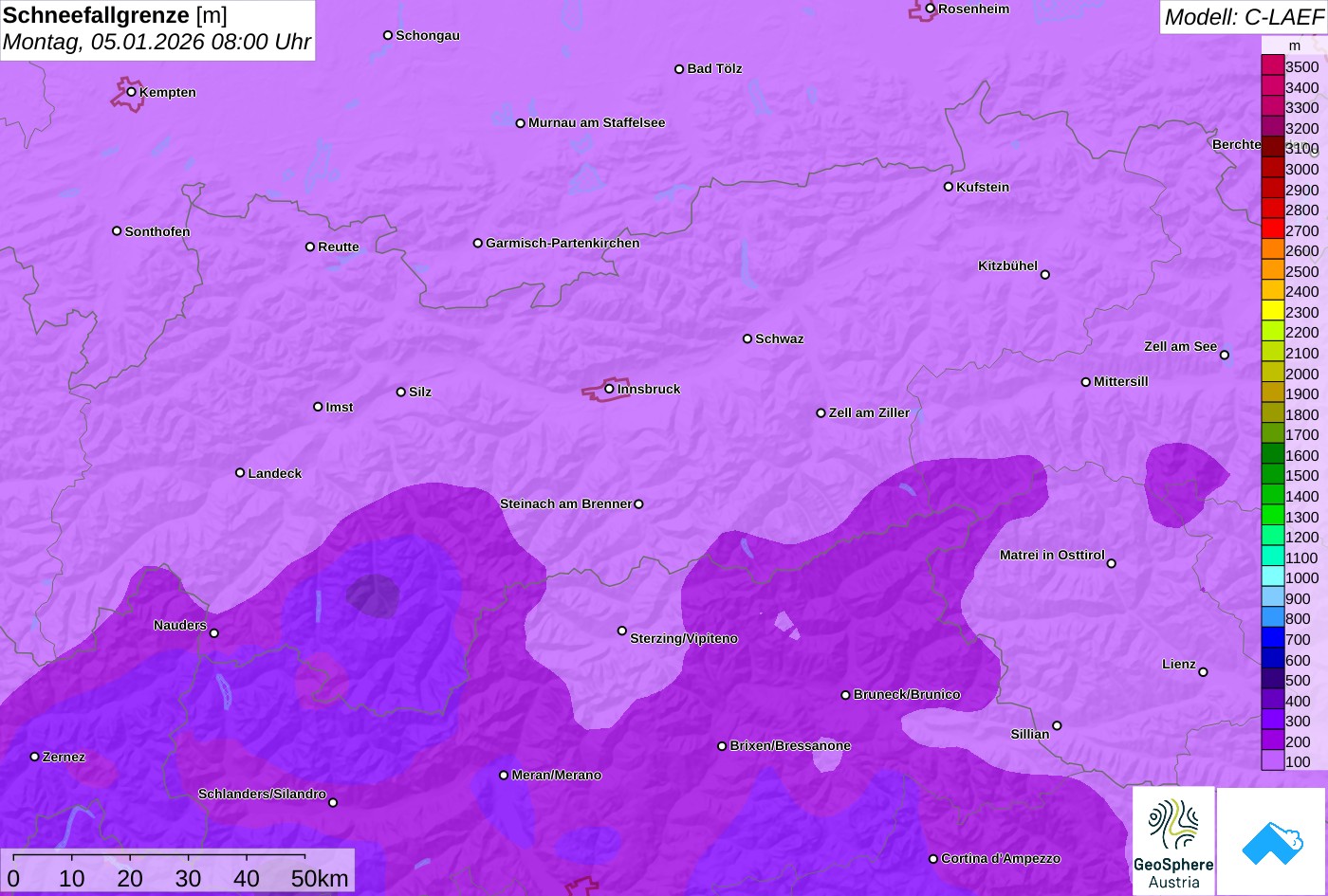Select the Kempten city marker dot
Viewport: 1328px width, 896px height.
click(131, 92)
